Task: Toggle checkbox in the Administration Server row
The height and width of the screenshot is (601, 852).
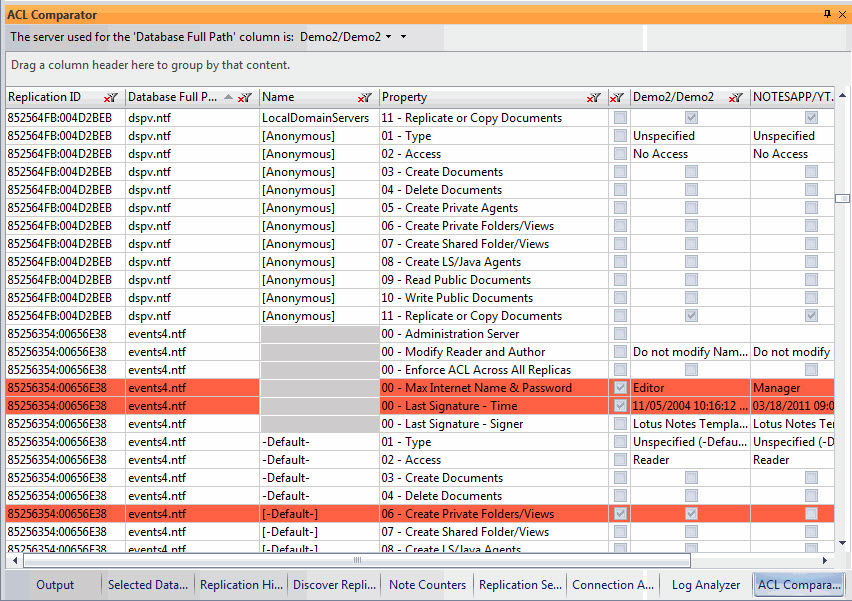Action: [620, 334]
